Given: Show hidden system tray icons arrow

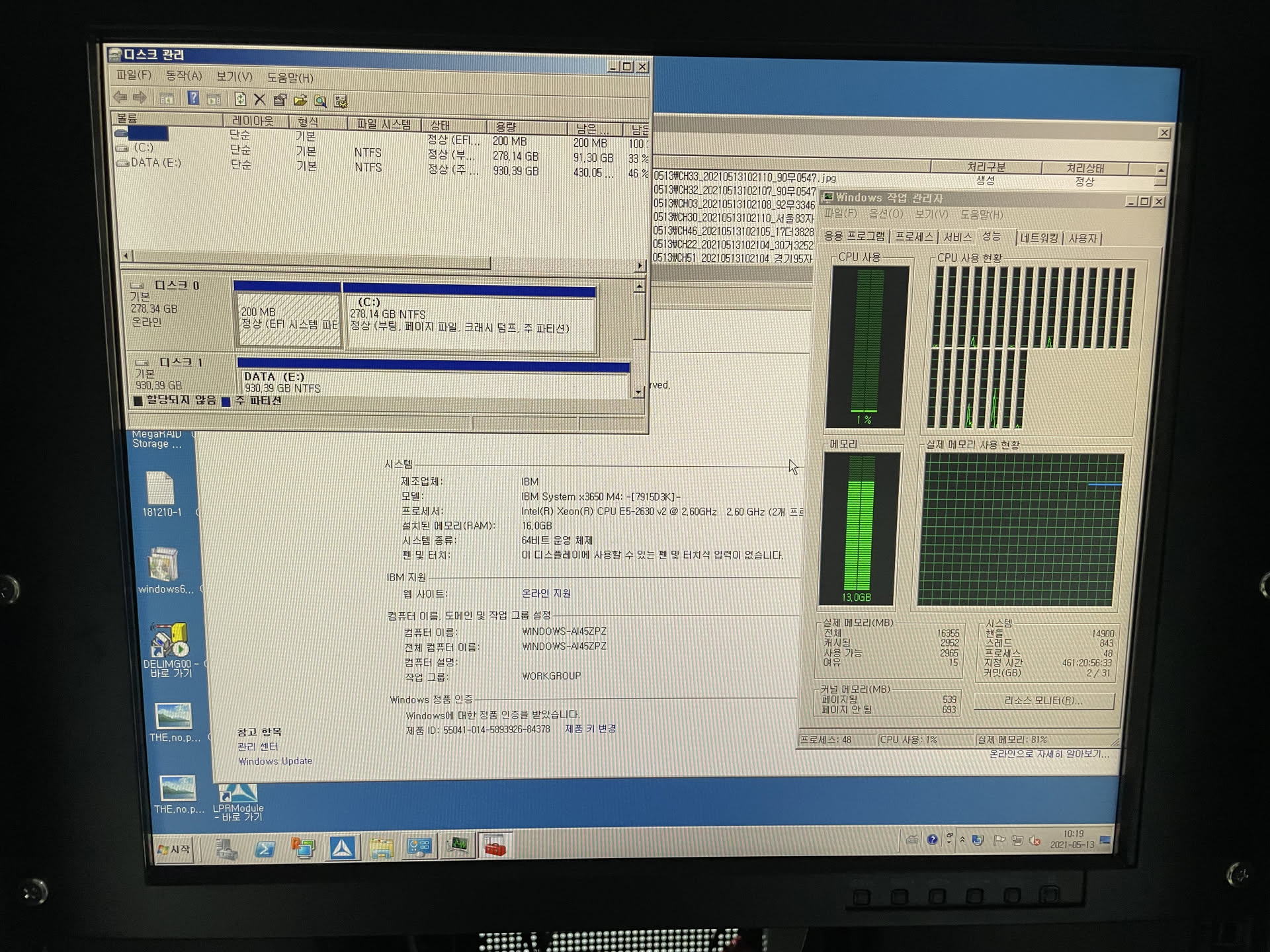Looking at the screenshot, I should point(962,840).
